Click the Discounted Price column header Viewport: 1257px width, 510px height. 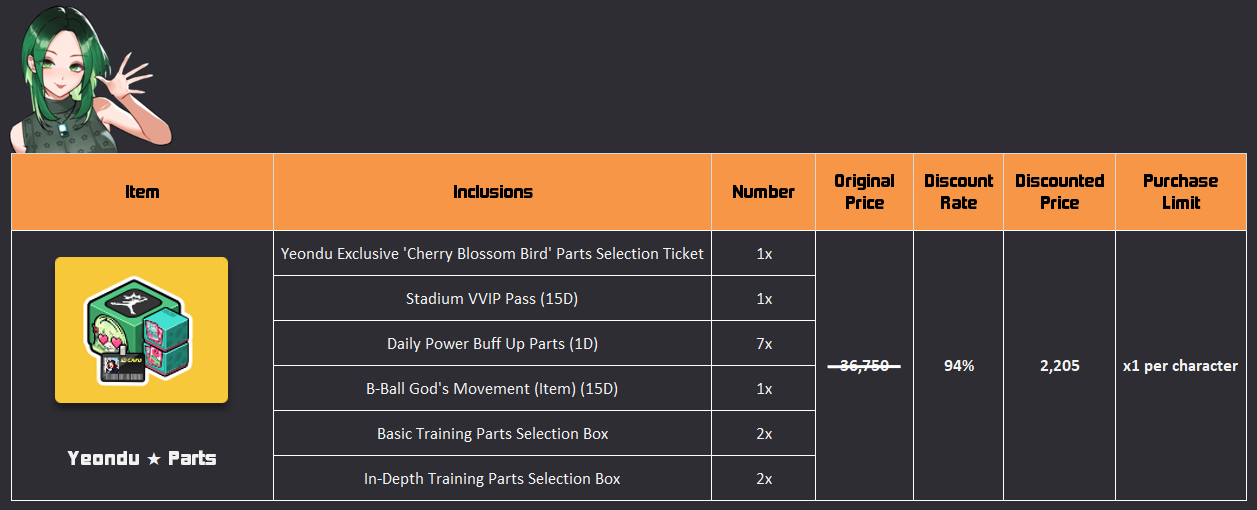tap(1059, 192)
